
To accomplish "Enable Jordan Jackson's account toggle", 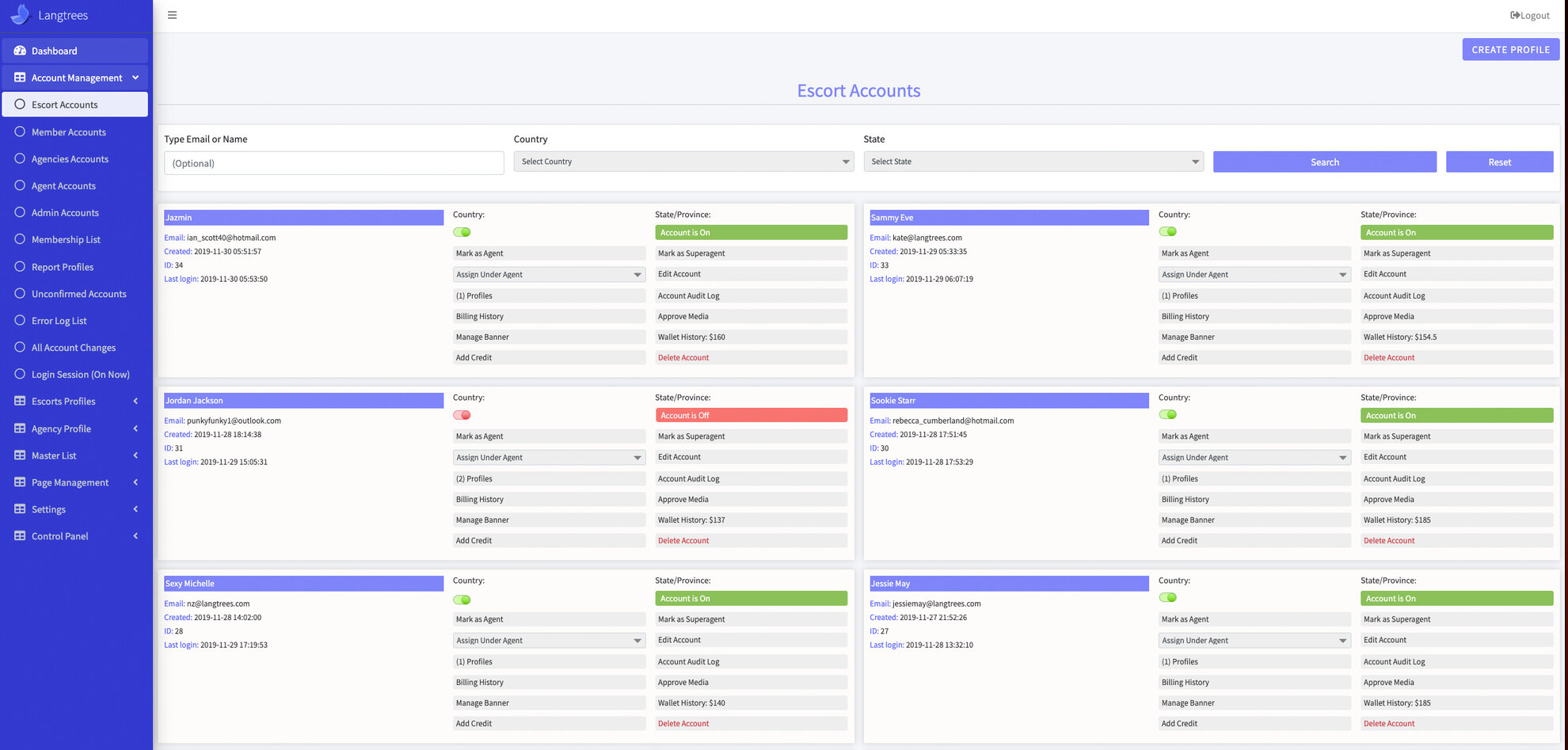I will pos(462,415).
